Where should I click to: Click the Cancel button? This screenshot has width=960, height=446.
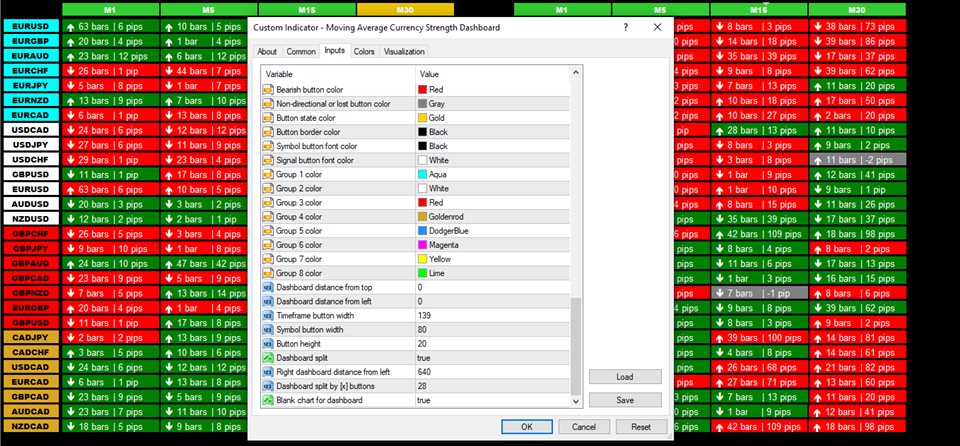tap(584, 426)
